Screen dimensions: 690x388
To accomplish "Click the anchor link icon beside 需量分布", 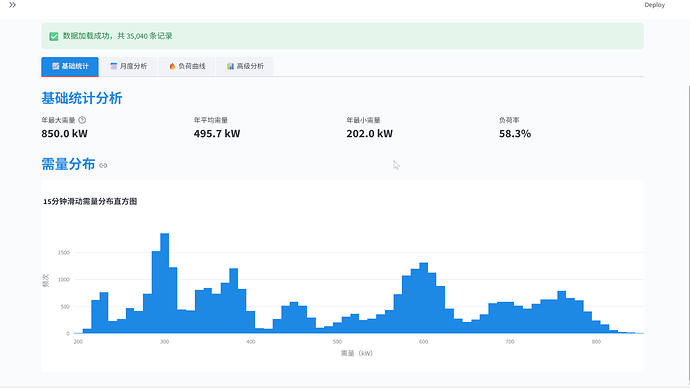I will [x=103, y=165].
